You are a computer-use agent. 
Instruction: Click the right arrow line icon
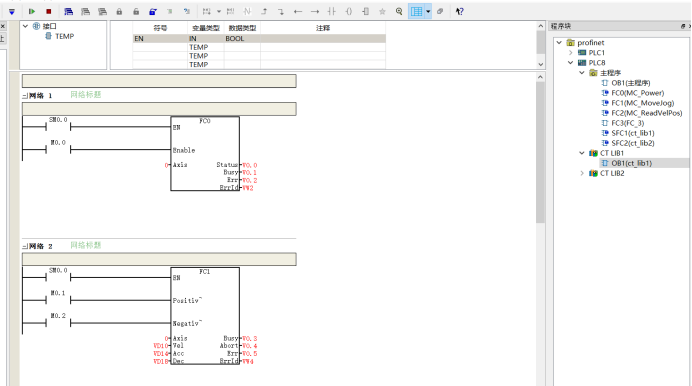pyautogui.click(x=315, y=11)
